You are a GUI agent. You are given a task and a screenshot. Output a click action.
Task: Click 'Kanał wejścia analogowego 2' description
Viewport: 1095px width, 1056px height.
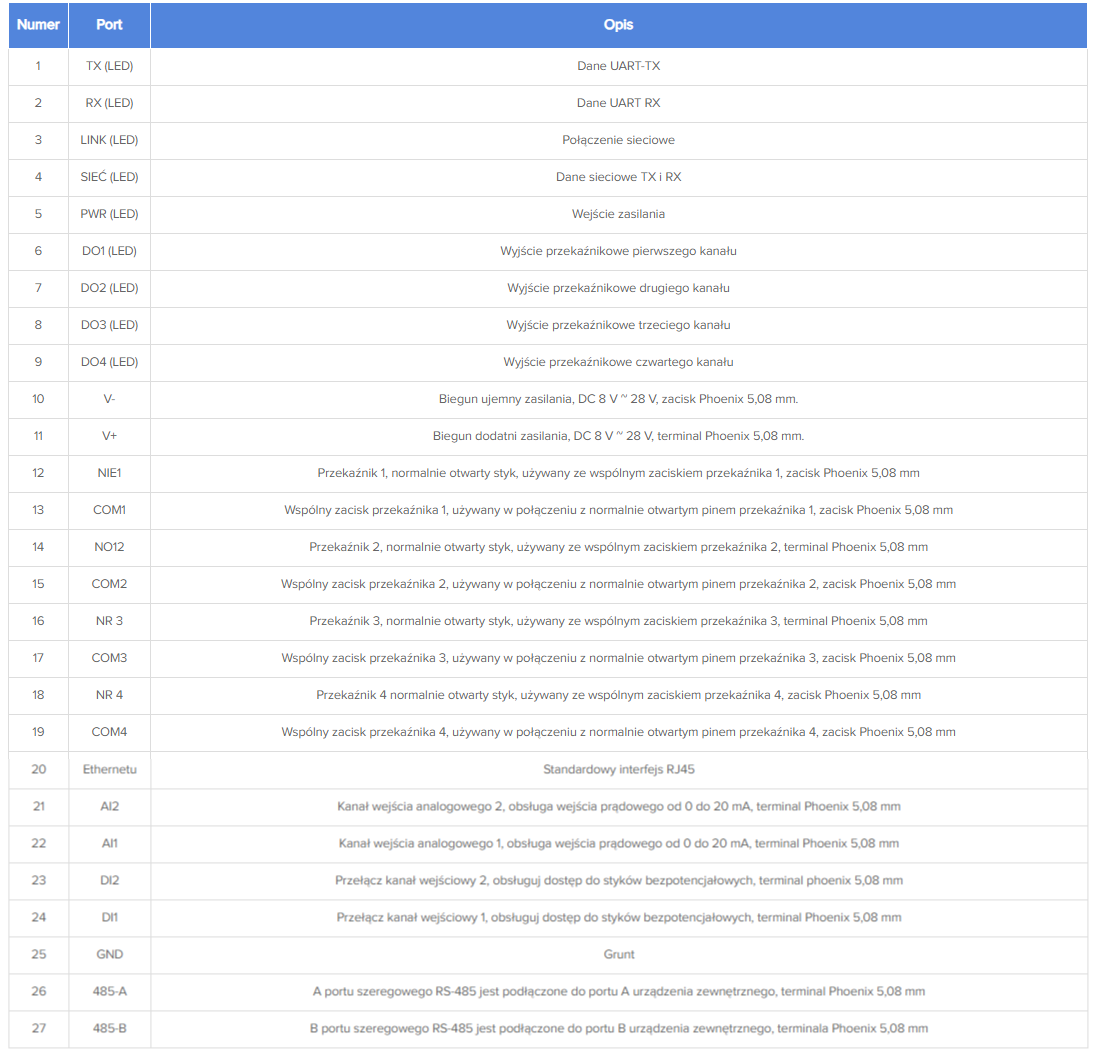[619, 807]
